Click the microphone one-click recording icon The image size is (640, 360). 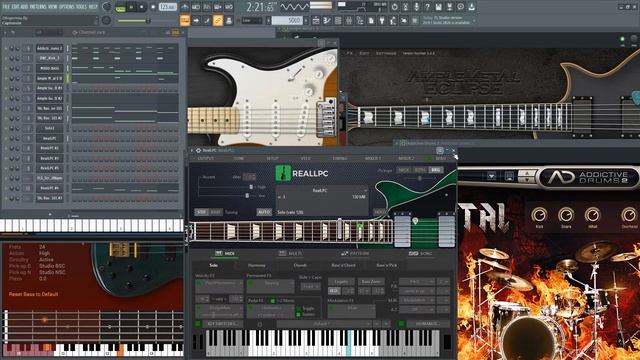tap(416, 7)
